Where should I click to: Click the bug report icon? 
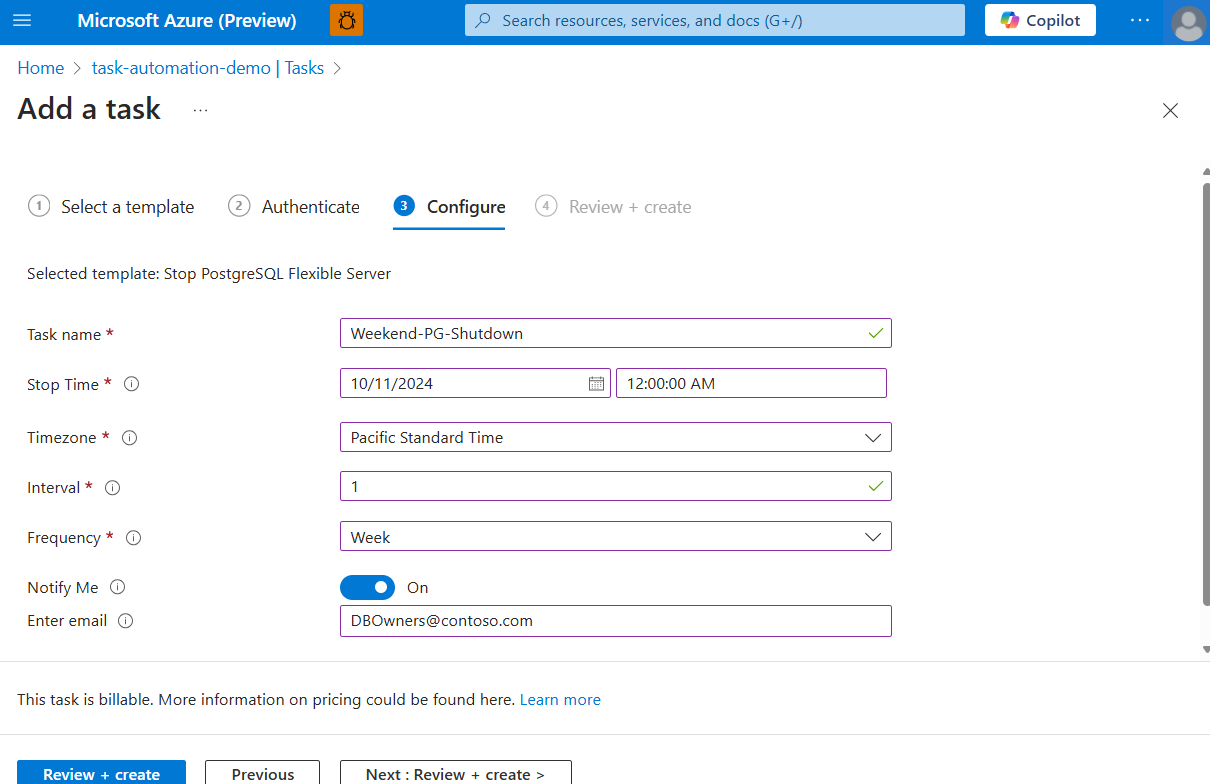347,20
